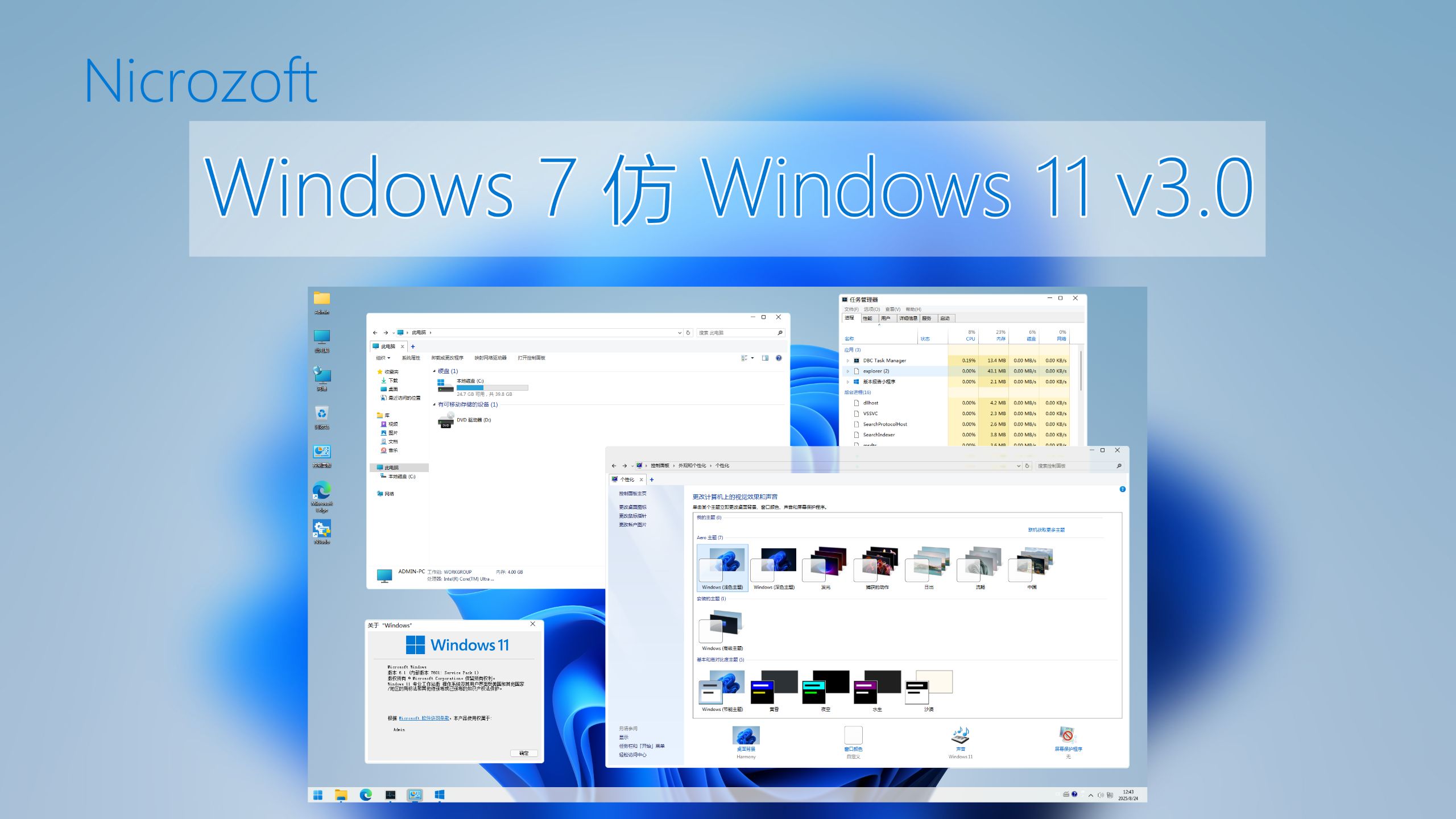Open 本地磁盘 (C:) drive icon
Image resolution: width=1456 pixels, height=819 pixels.
tap(445, 386)
